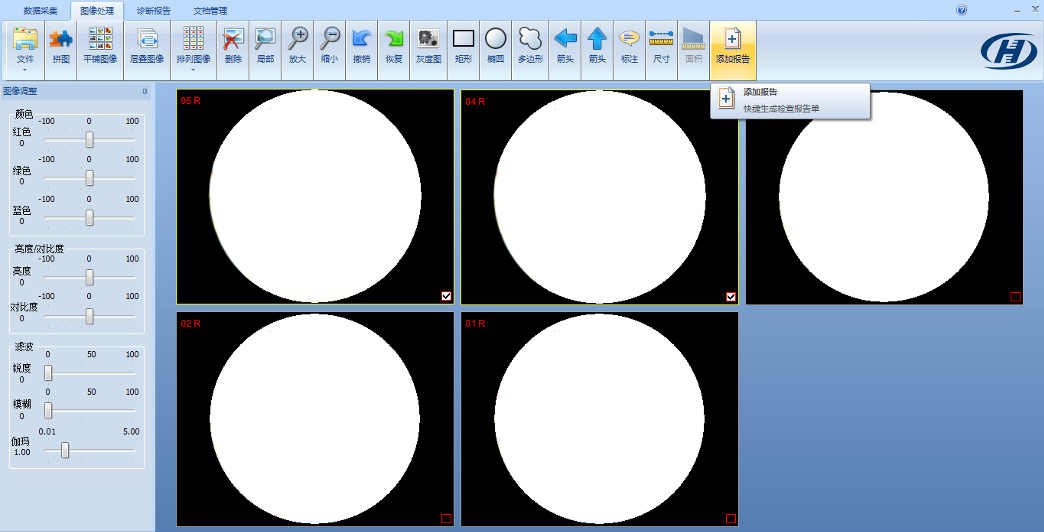Open the 文件 (File) dropdown menu
Image resolution: width=1044 pixels, height=532 pixels.
point(25,51)
